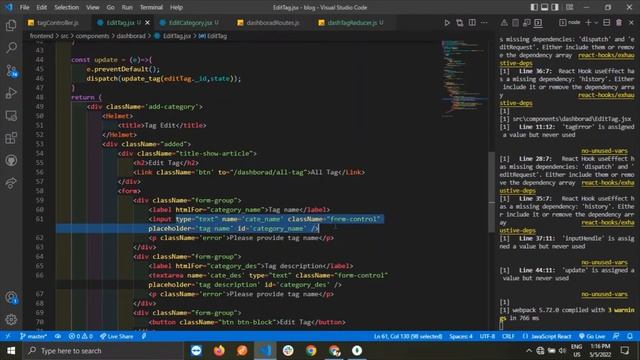
Task: Click the synchronize changes icon in the status bar
Action: tap(58, 336)
